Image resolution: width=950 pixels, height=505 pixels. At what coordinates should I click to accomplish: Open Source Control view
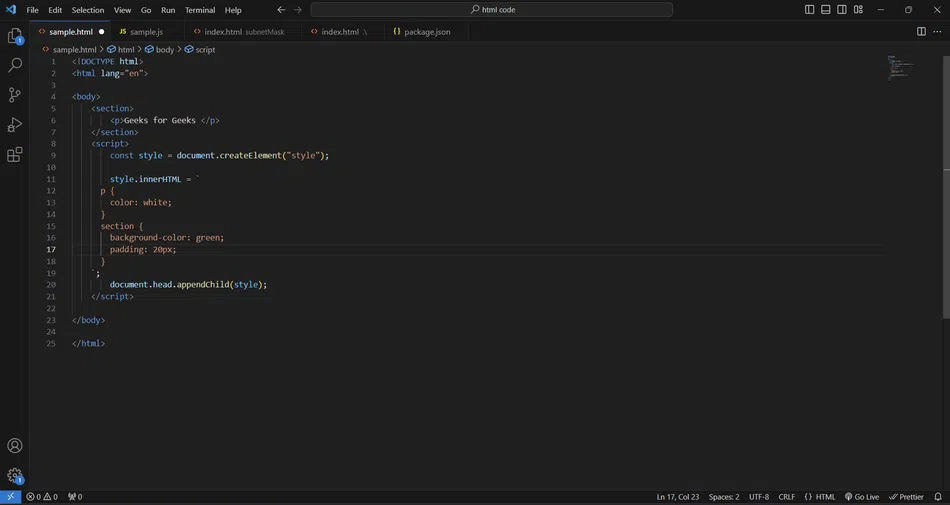[15, 95]
